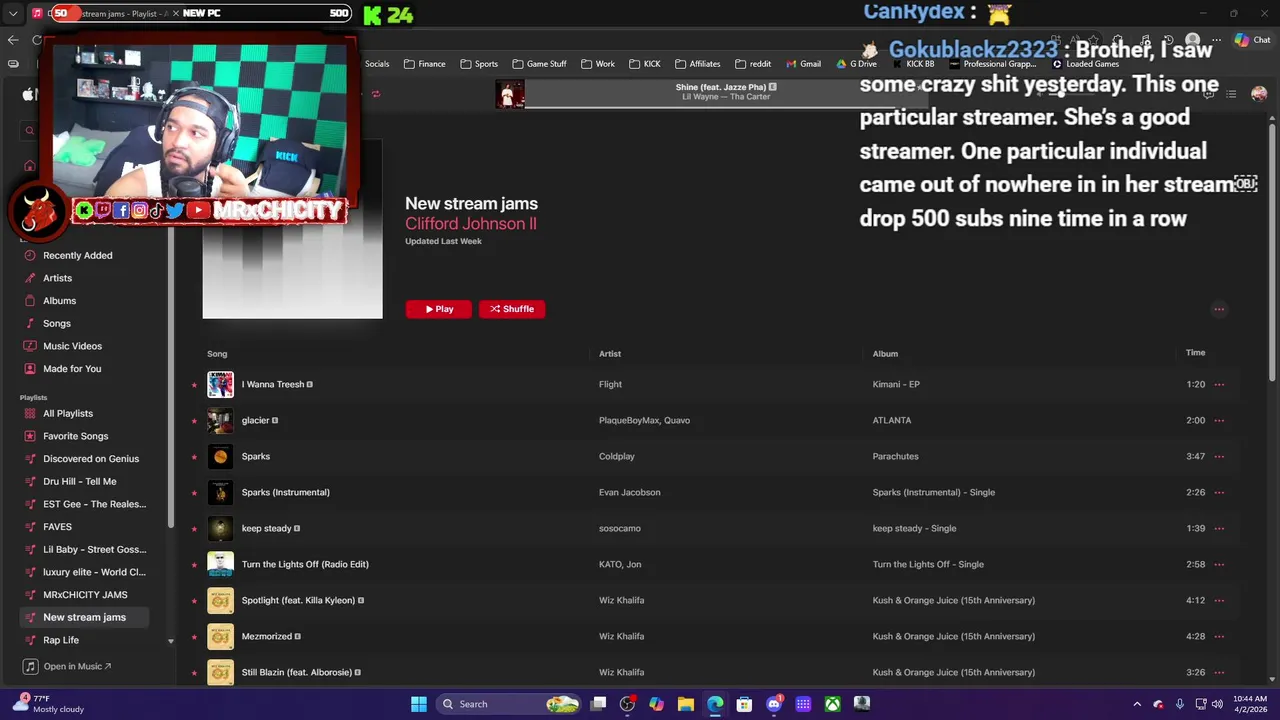Open the G Drive bookmark
Screen dimensions: 1280x720
[856, 64]
